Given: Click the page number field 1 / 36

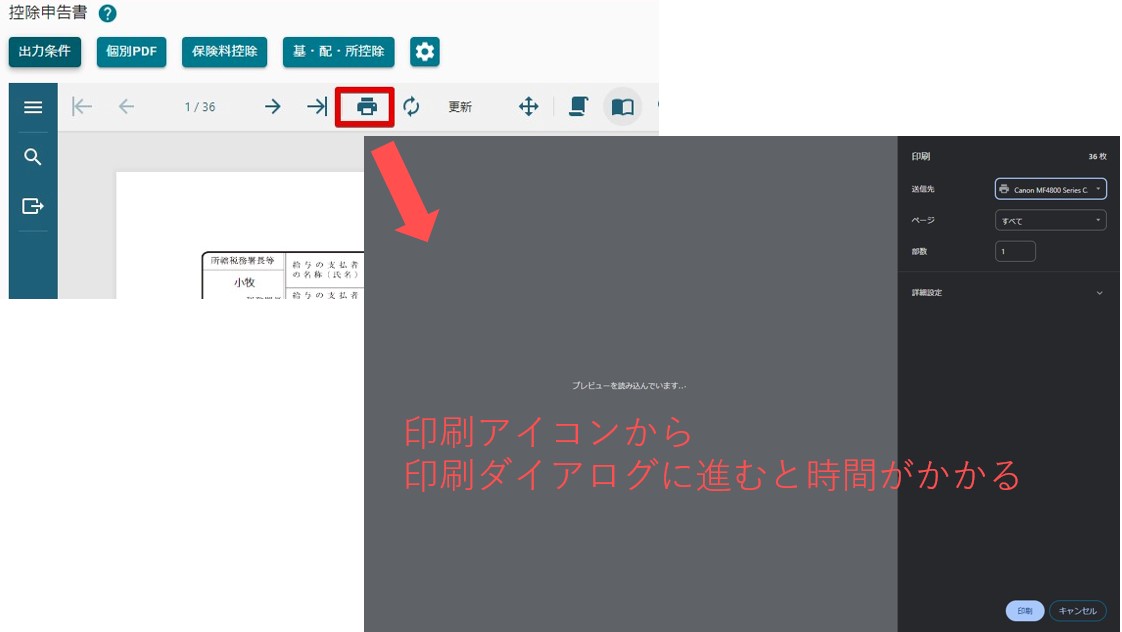Looking at the screenshot, I should [x=200, y=107].
